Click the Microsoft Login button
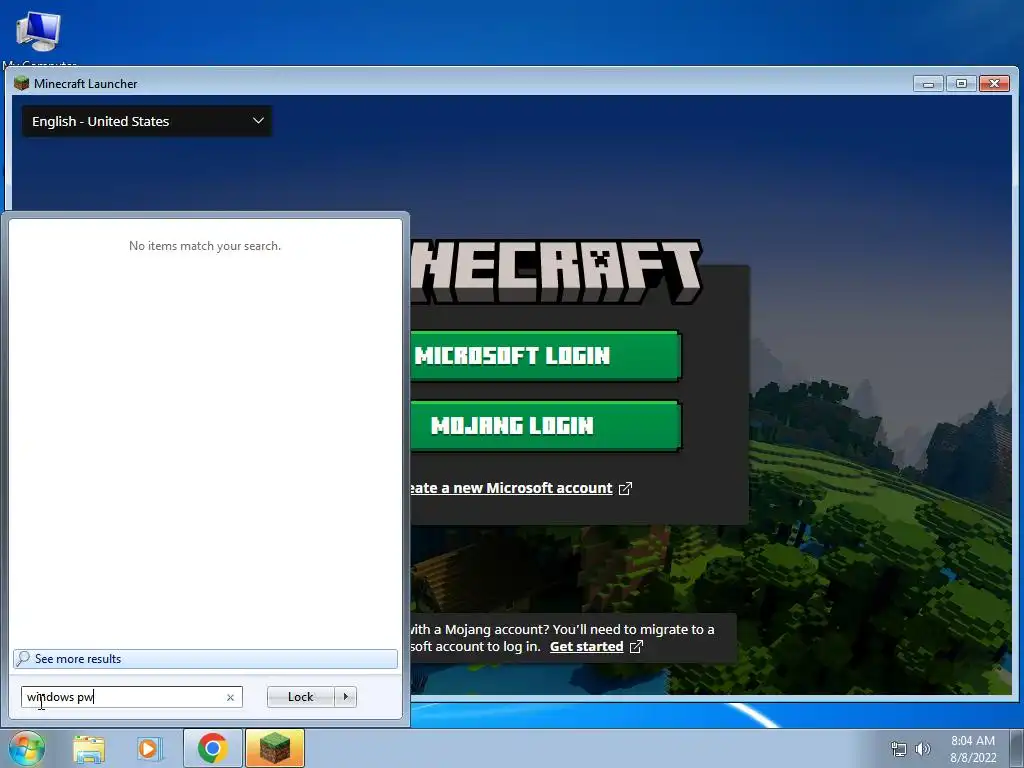The image size is (1024, 768). point(546,356)
